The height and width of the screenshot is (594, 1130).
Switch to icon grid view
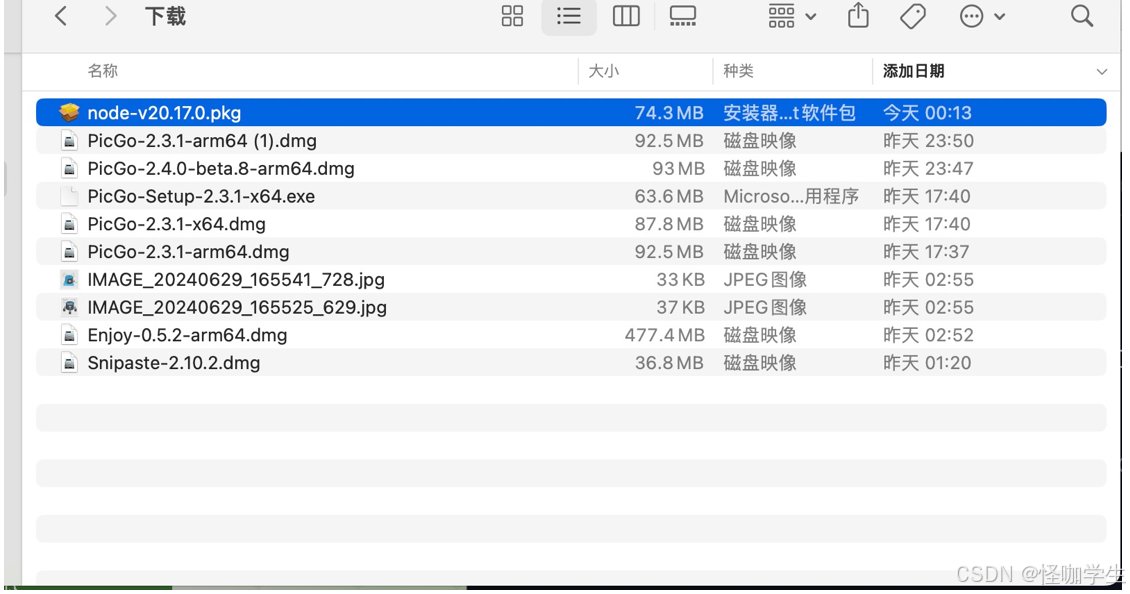512,16
